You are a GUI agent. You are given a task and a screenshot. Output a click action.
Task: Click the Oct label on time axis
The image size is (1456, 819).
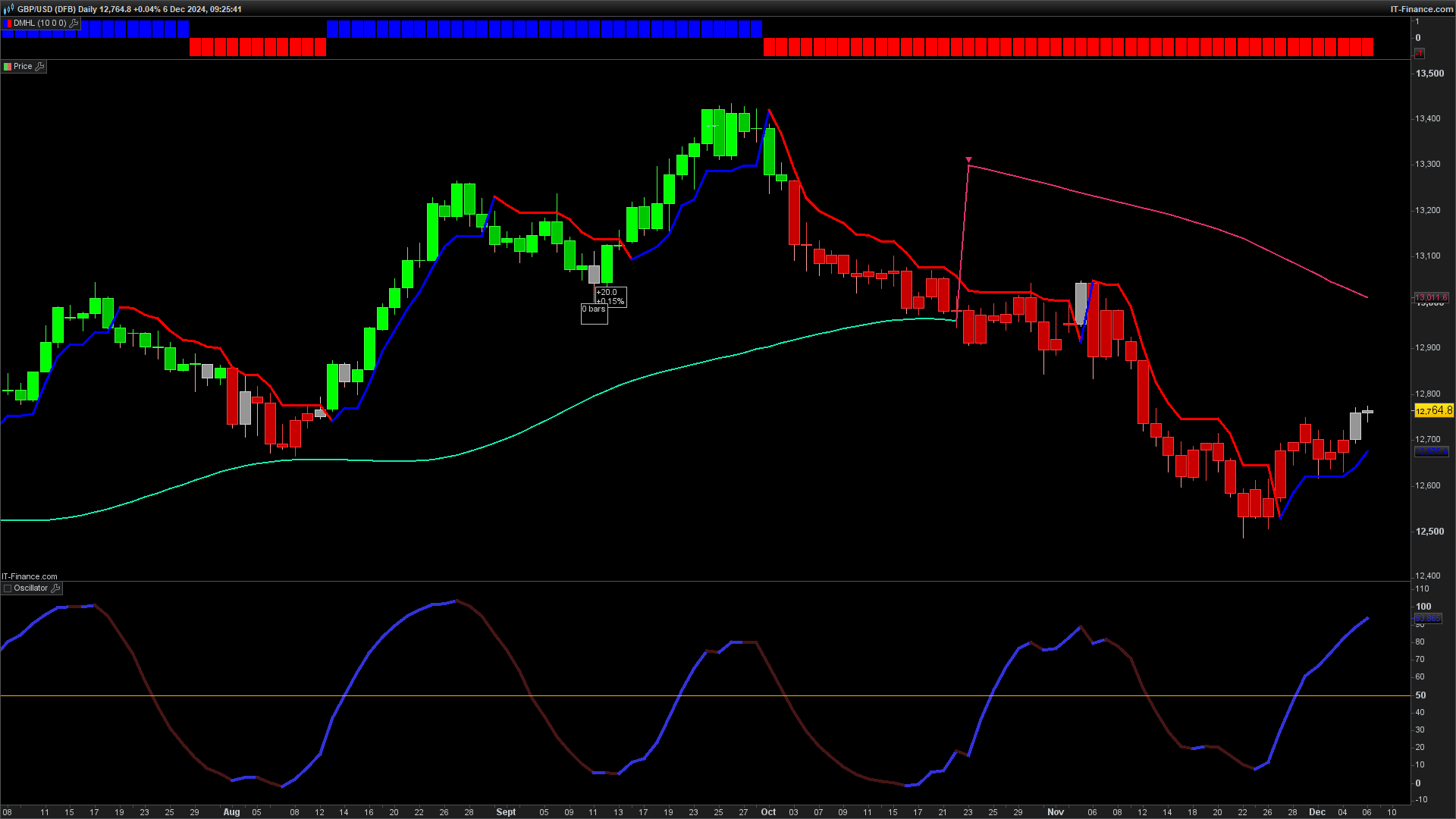tap(768, 812)
